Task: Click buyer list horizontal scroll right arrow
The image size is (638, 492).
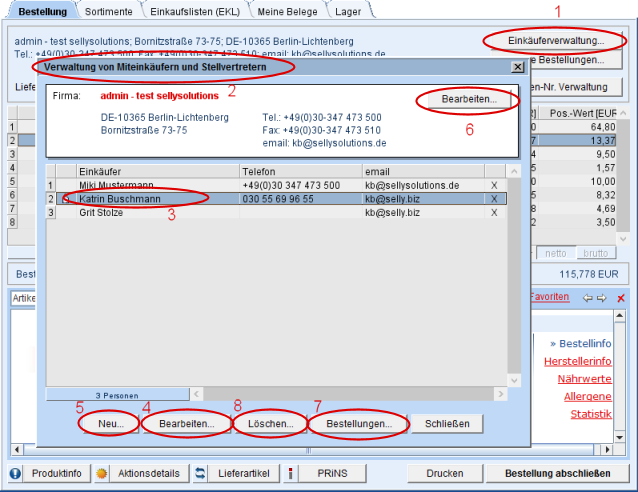Action: (x=500, y=394)
